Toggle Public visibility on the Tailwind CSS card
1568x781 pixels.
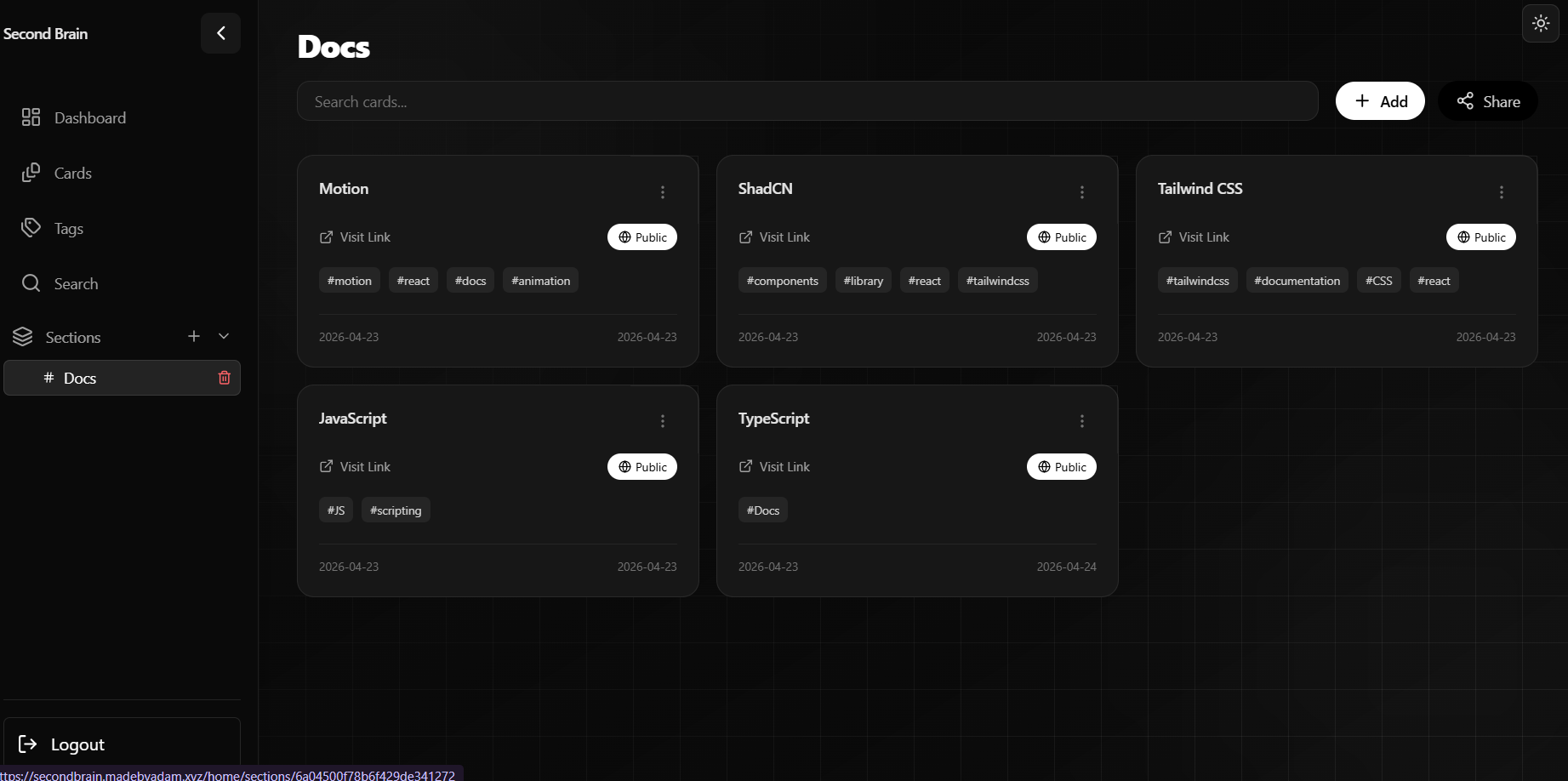pos(1481,237)
